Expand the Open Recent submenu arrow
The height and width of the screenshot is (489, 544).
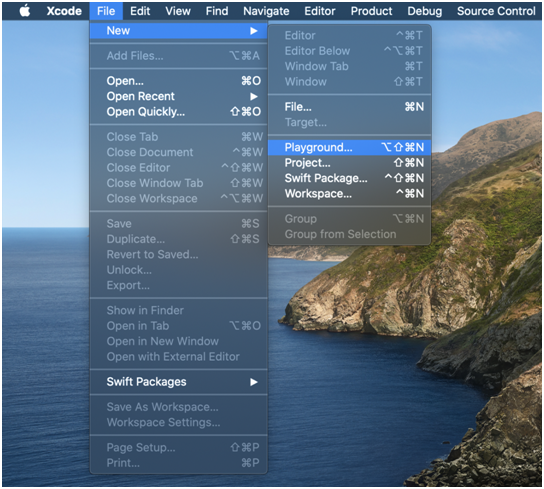tap(254, 96)
